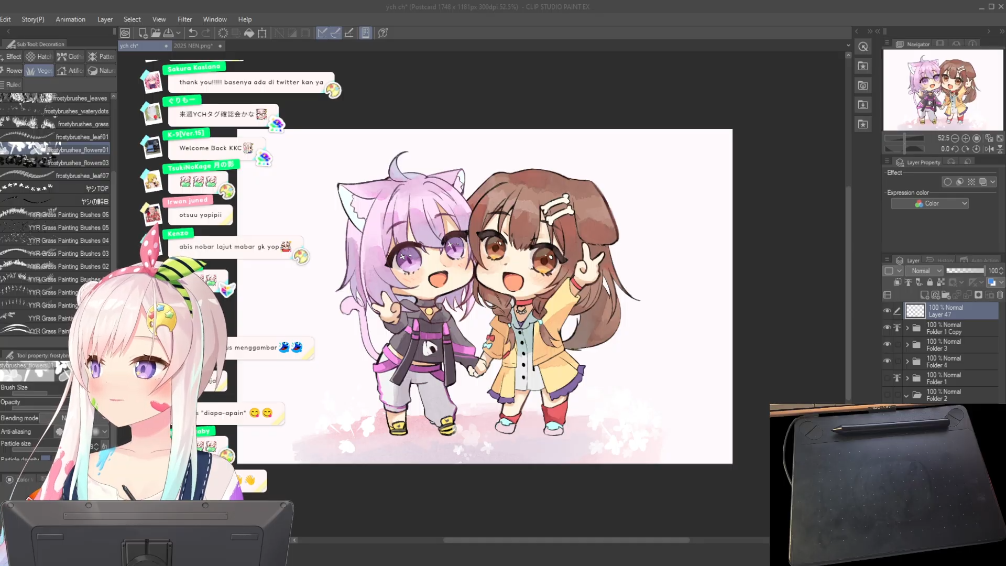1006x566 pixels.
Task: Click the layer opacity slider
Action: (x=966, y=270)
